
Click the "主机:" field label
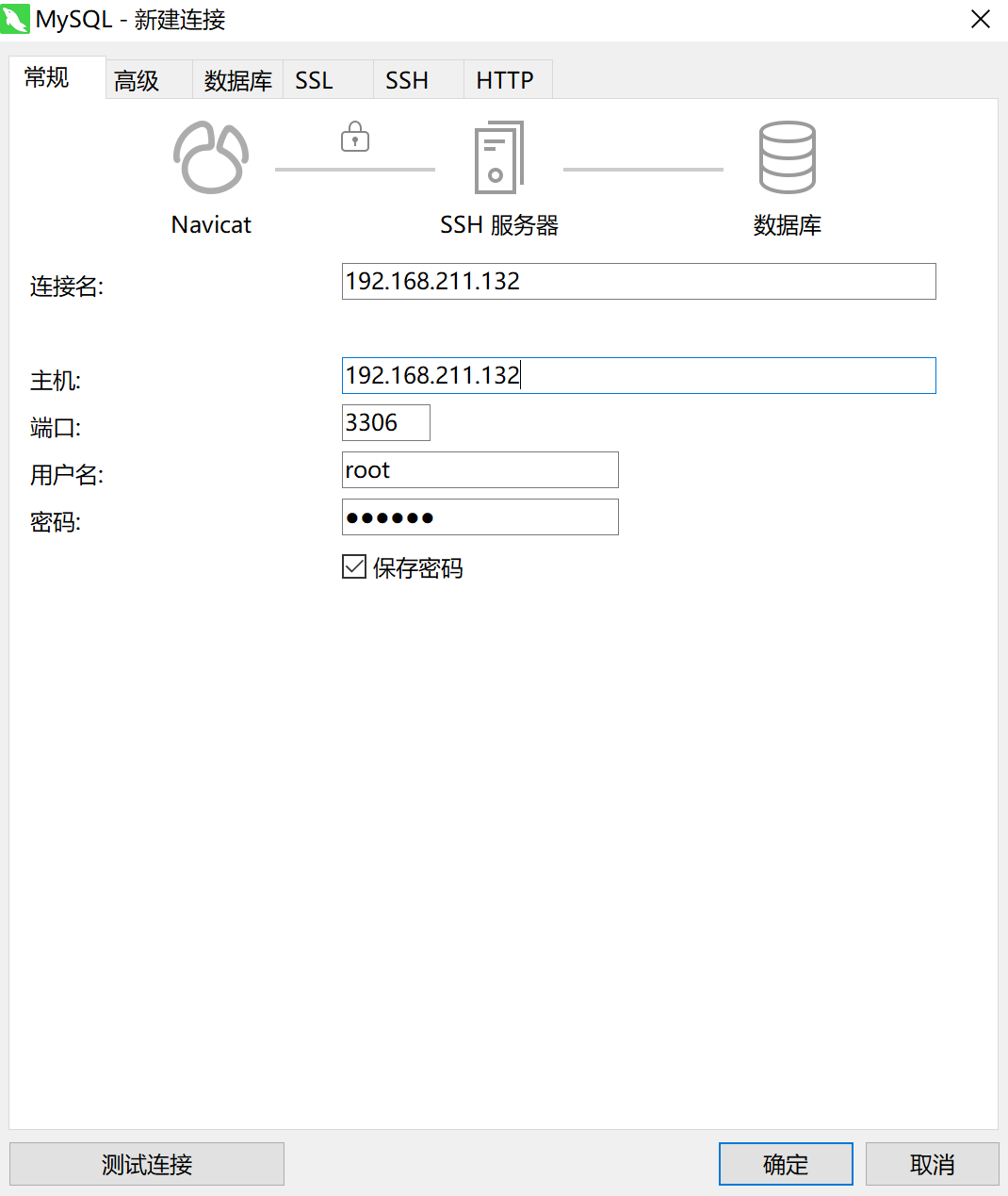[x=56, y=381]
